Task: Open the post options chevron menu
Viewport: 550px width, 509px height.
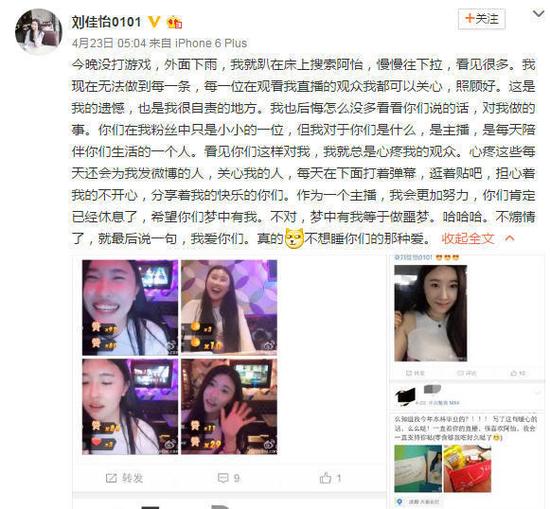Action: [x=538, y=14]
